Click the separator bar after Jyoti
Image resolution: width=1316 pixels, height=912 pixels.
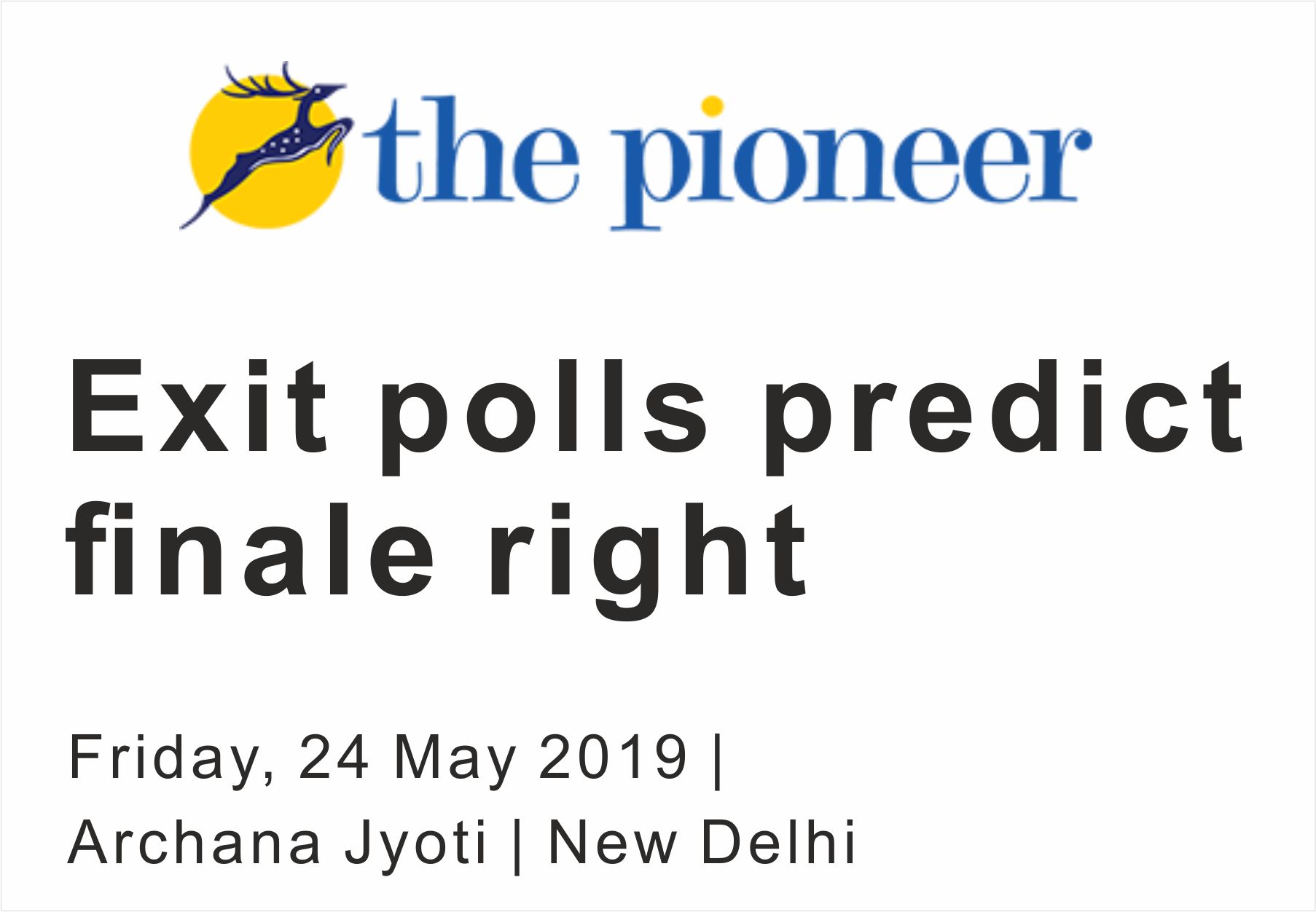pyautogui.click(x=517, y=845)
